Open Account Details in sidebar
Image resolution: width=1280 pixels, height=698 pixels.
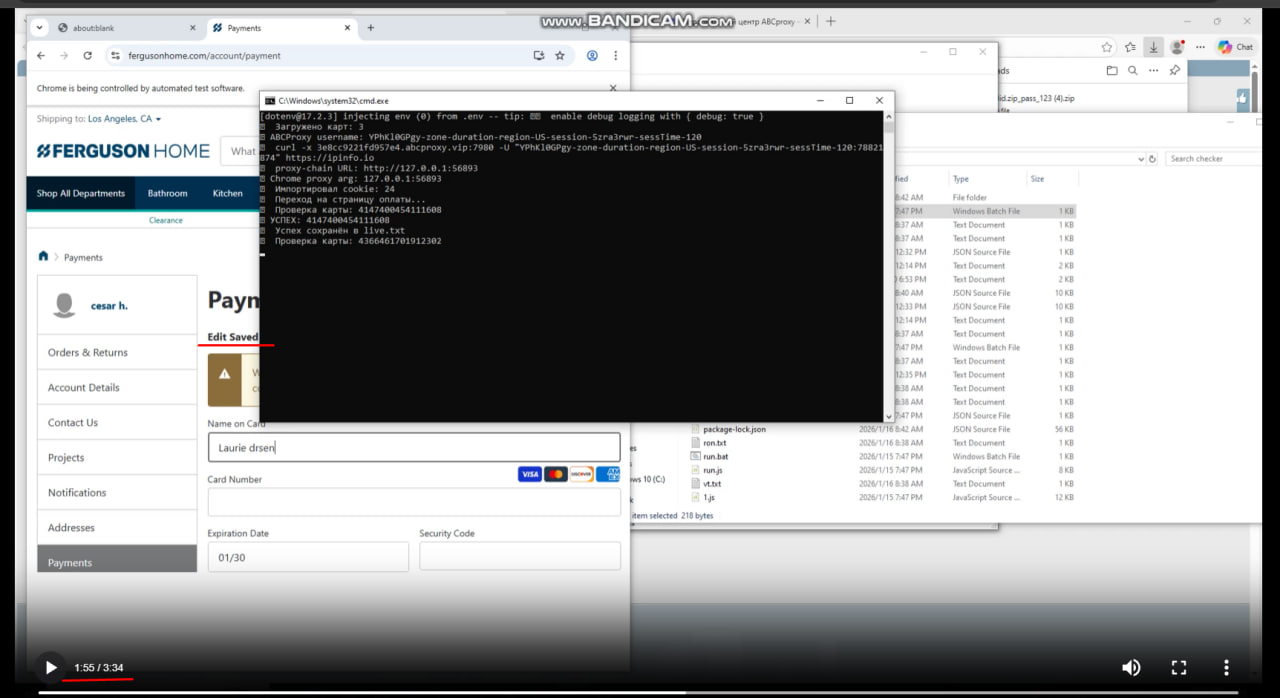(x=117, y=387)
